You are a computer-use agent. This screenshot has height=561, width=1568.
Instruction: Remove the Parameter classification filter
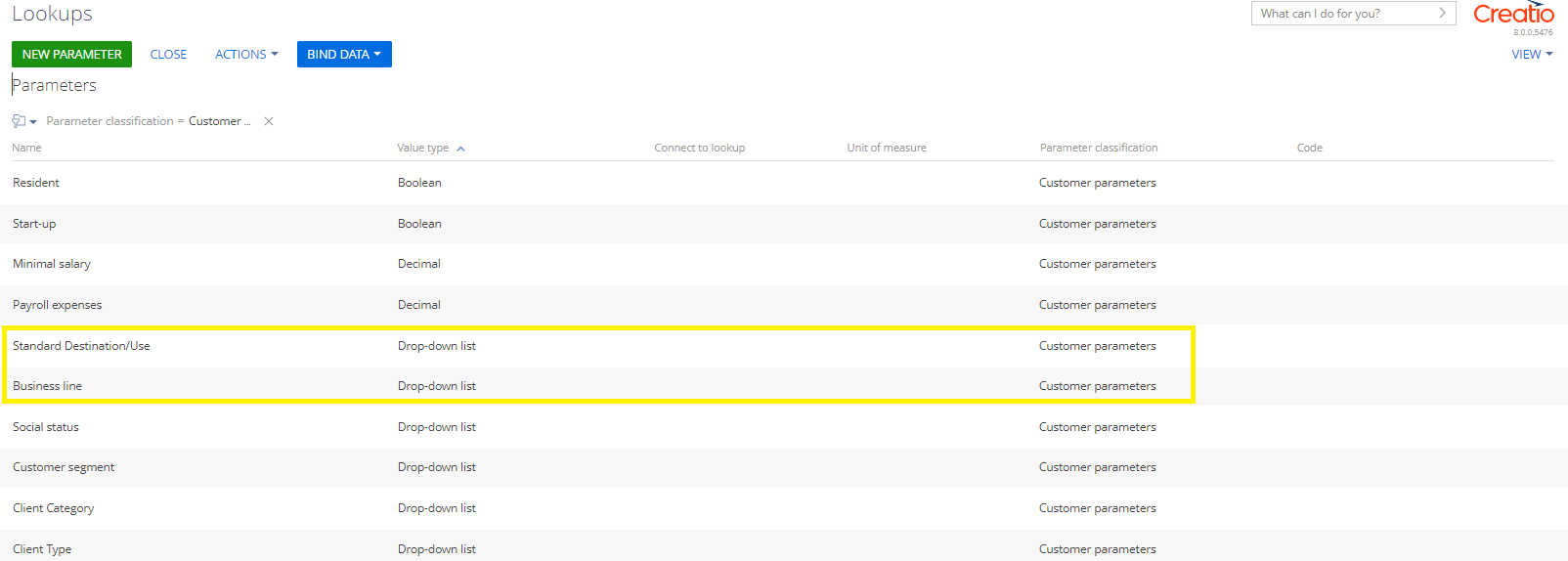[x=269, y=121]
